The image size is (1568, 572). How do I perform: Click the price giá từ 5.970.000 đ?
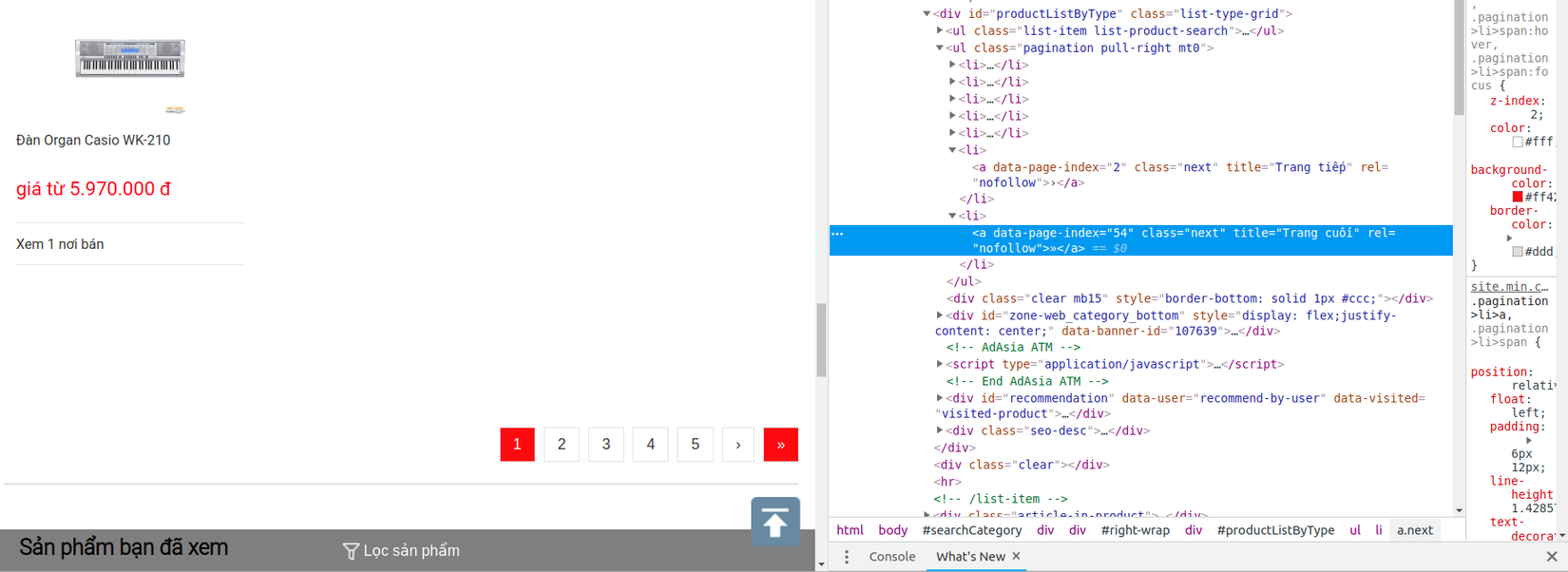tap(93, 189)
